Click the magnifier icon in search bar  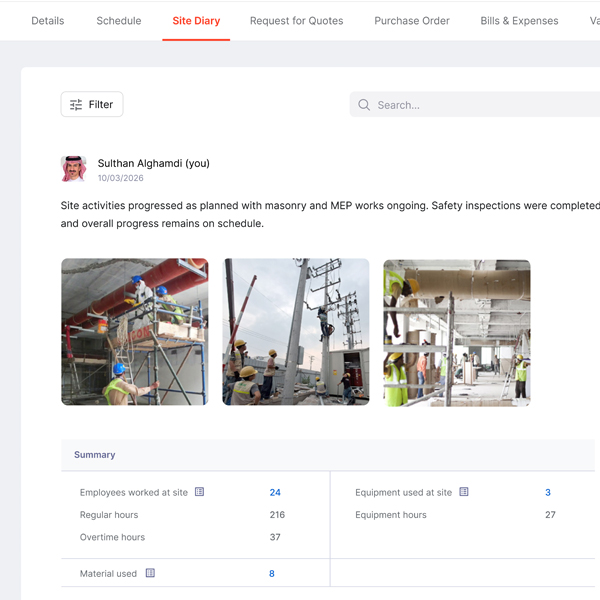(364, 105)
